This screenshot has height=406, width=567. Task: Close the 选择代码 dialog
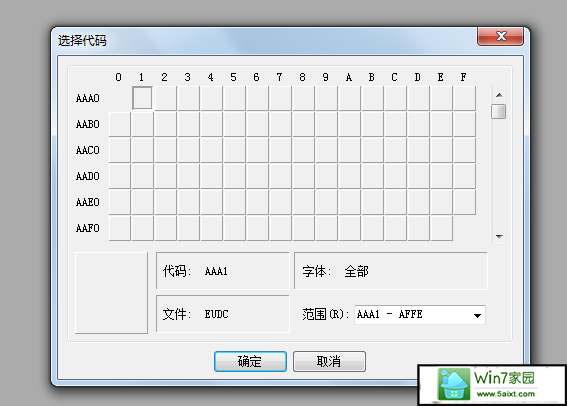(x=500, y=36)
